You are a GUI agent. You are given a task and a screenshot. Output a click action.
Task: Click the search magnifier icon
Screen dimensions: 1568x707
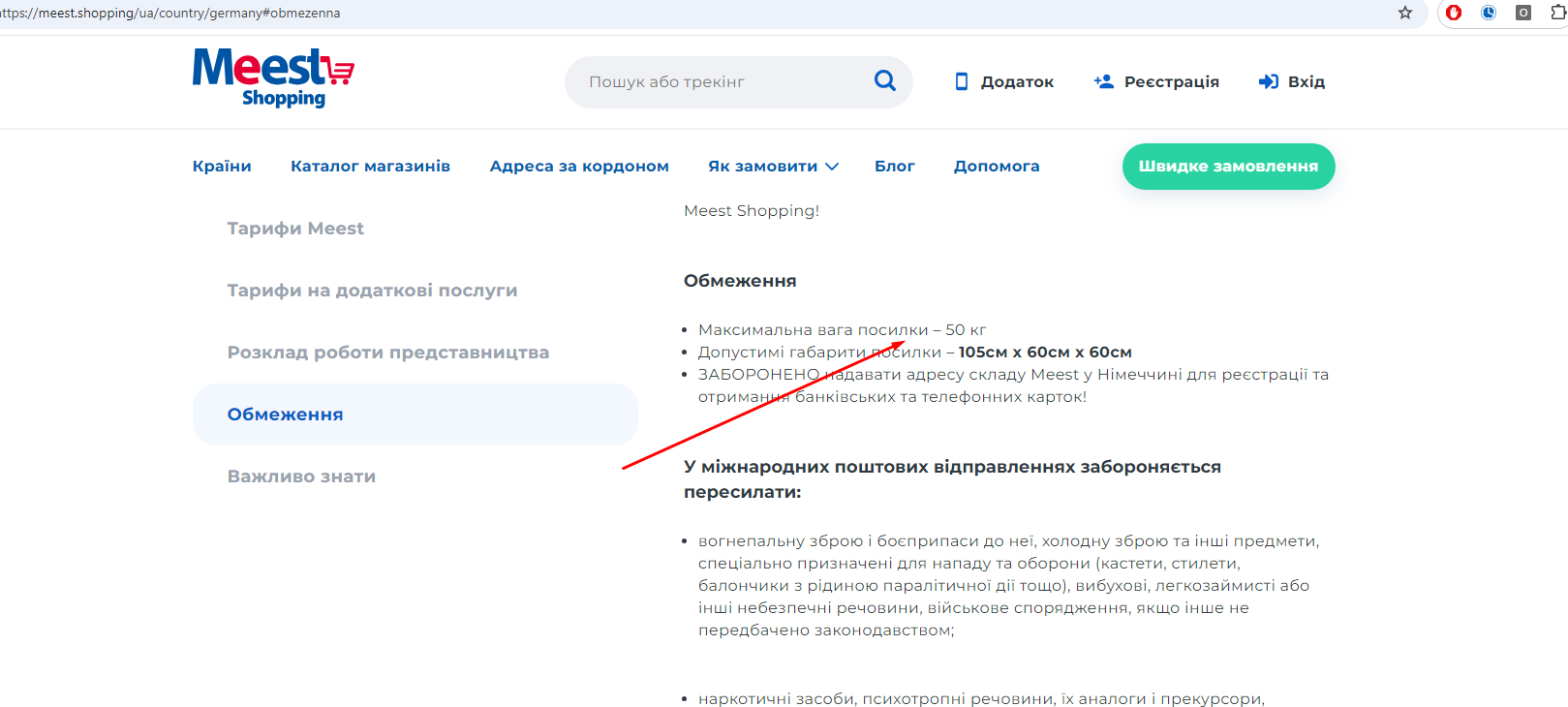(x=885, y=81)
